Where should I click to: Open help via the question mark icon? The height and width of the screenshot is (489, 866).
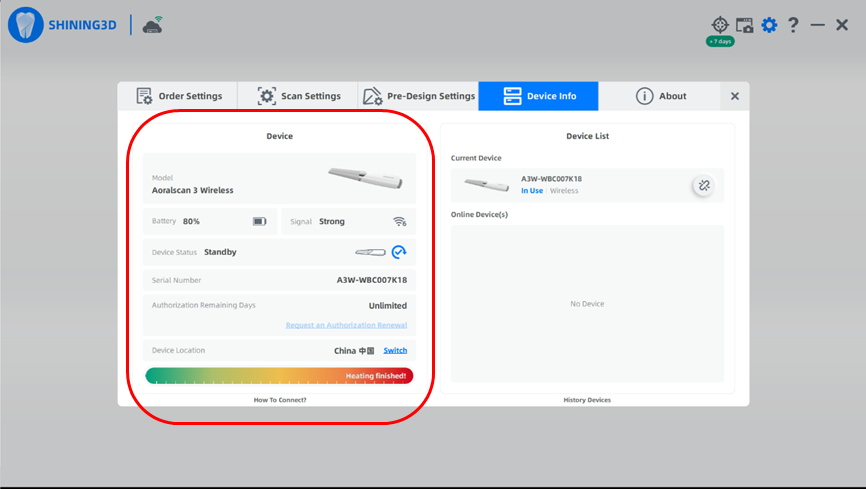tap(793, 25)
